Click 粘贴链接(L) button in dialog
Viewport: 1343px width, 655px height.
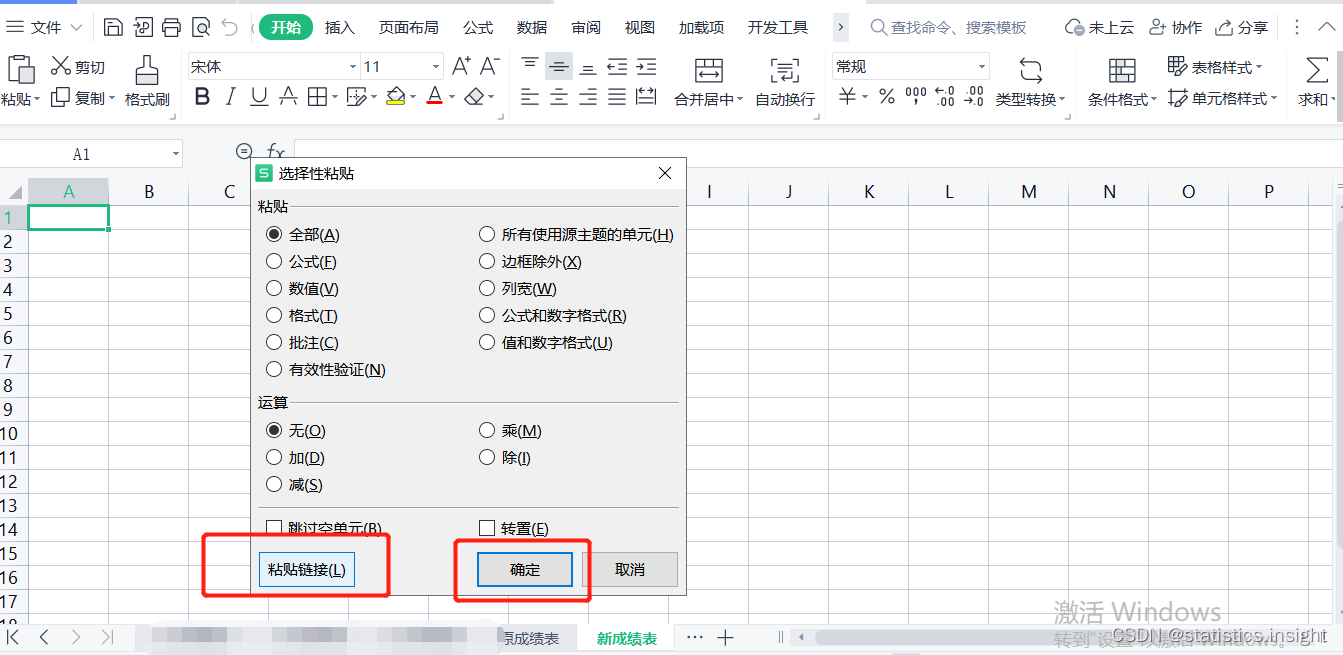pyautogui.click(x=307, y=570)
